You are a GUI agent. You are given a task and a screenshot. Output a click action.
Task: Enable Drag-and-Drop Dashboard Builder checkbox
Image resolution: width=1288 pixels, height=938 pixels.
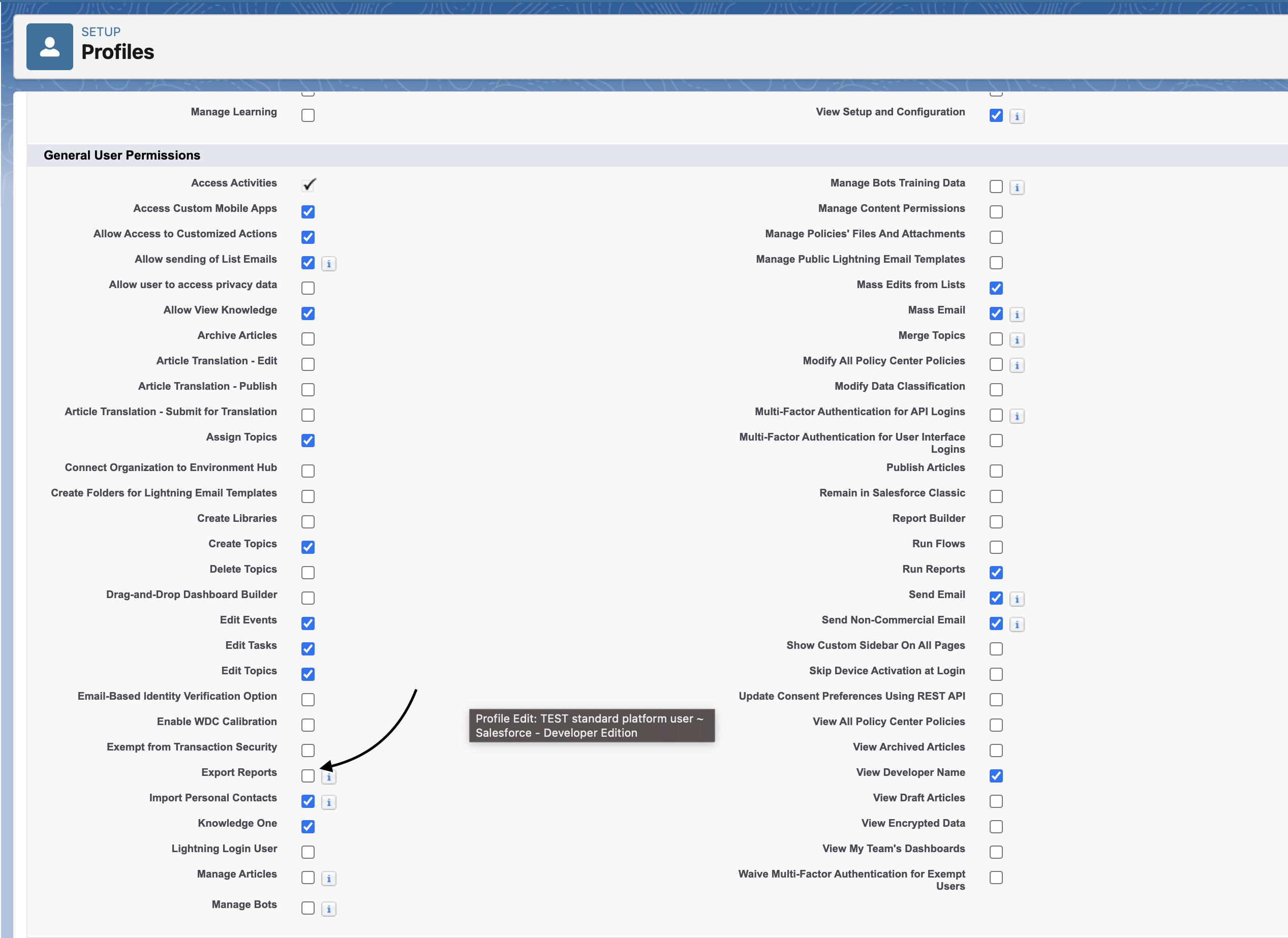[x=308, y=598]
